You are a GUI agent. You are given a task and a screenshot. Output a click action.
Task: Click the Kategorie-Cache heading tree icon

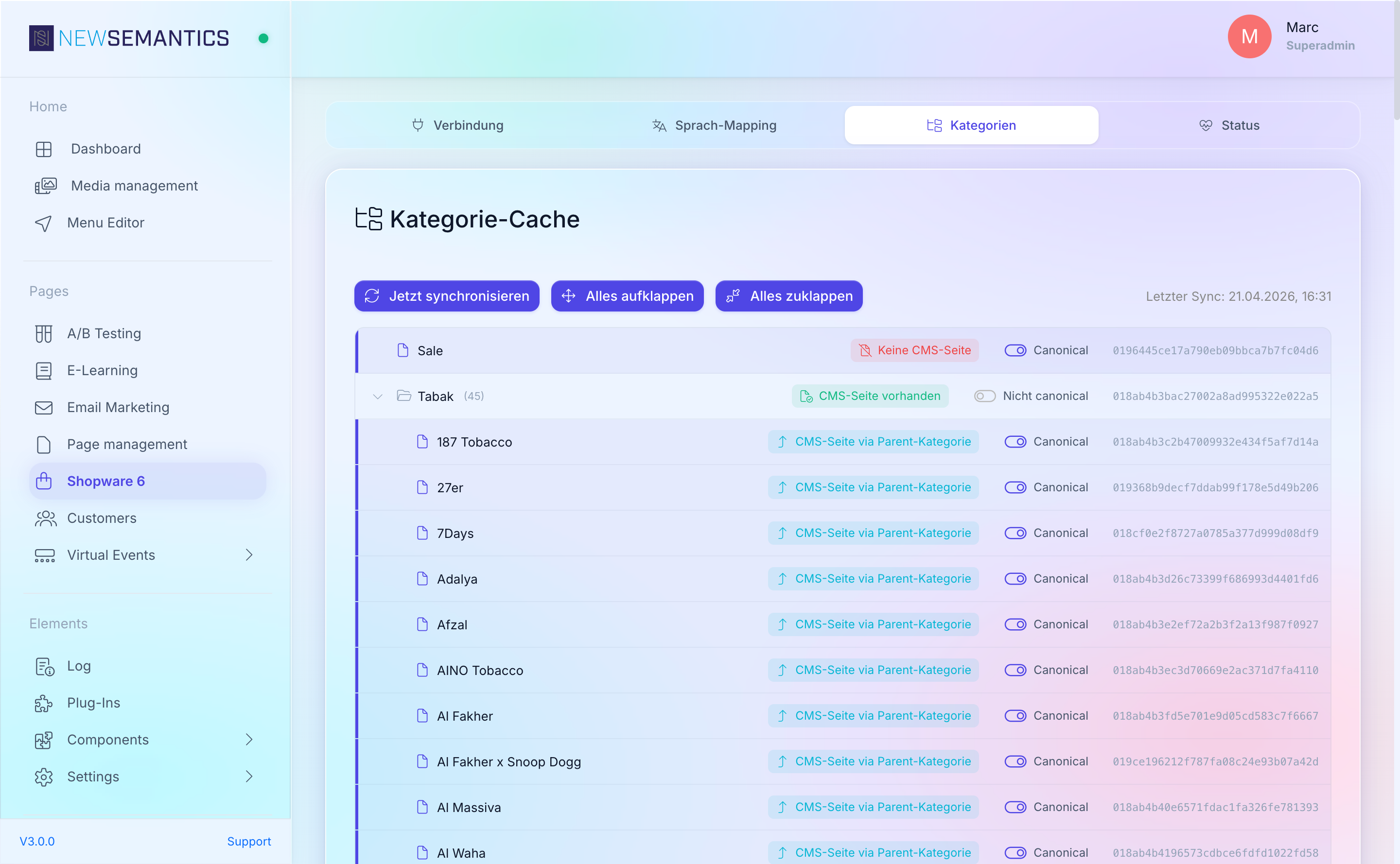click(x=369, y=219)
